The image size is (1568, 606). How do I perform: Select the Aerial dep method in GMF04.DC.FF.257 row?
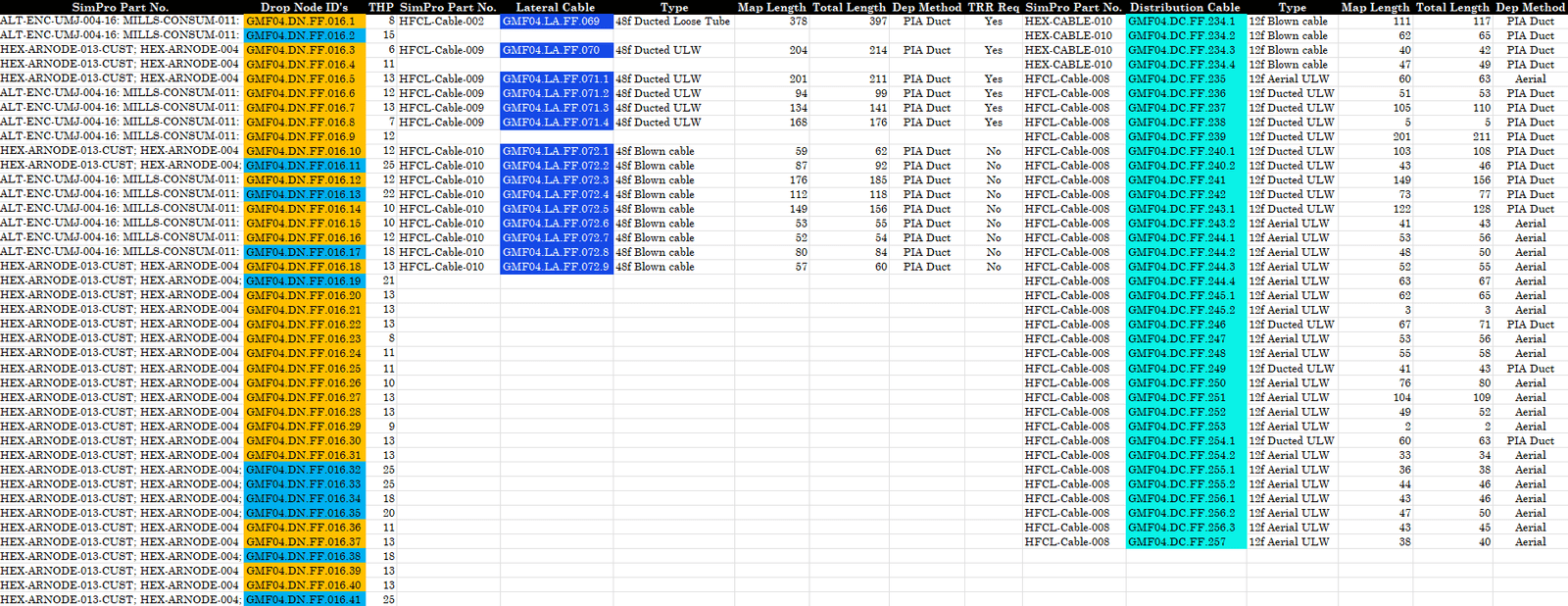(x=1530, y=542)
